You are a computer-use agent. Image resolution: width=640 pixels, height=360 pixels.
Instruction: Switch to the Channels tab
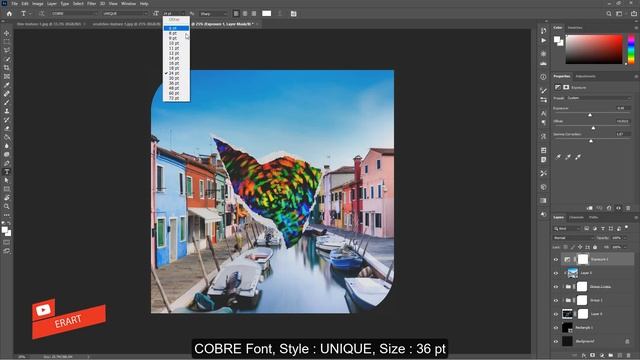coord(576,218)
